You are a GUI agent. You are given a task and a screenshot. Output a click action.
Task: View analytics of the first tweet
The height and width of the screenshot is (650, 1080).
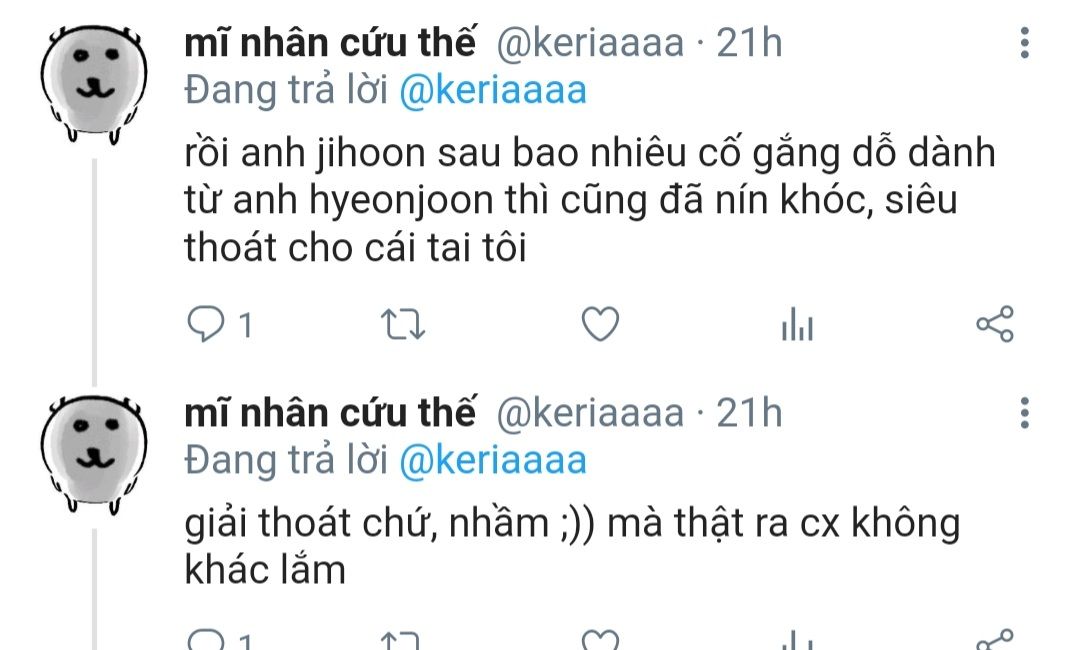point(798,324)
